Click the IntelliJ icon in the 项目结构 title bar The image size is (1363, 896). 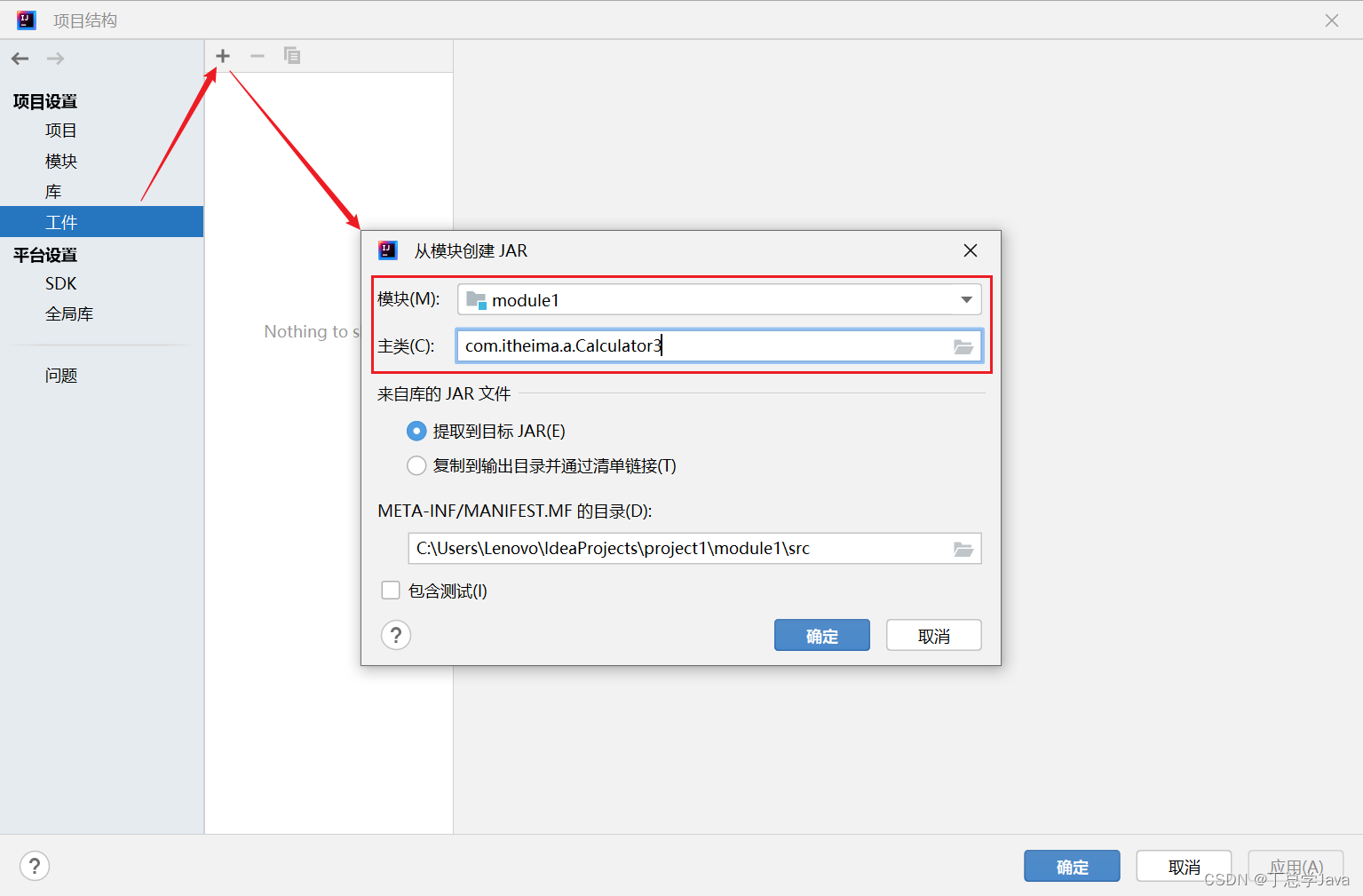click(x=27, y=20)
